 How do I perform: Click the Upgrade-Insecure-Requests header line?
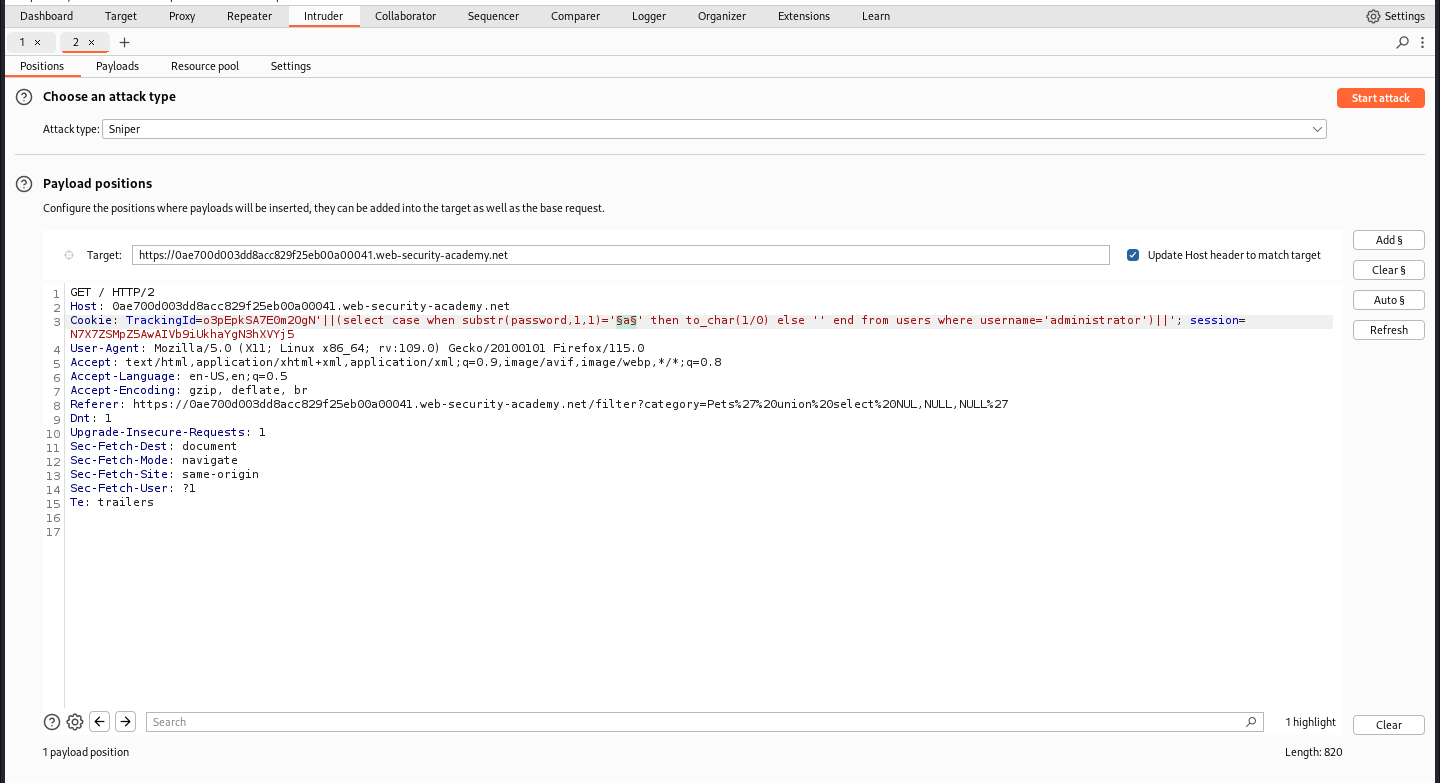pos(168,432)
